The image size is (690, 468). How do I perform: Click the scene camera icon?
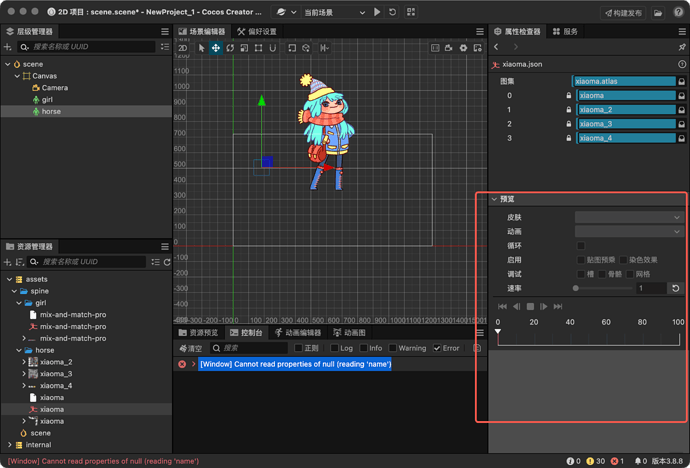(449, 48)
